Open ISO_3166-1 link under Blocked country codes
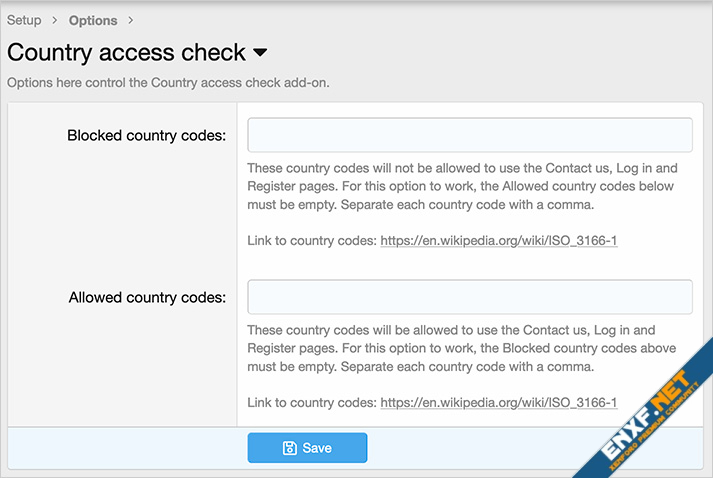Viewport: 713px width, 478px height. point(499,241)
